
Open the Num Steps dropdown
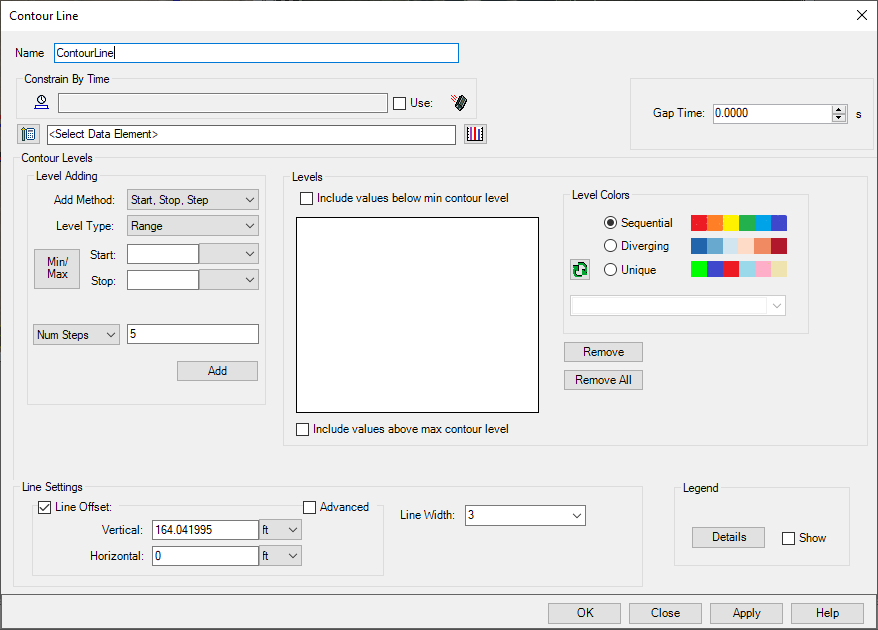coord(76,335)
